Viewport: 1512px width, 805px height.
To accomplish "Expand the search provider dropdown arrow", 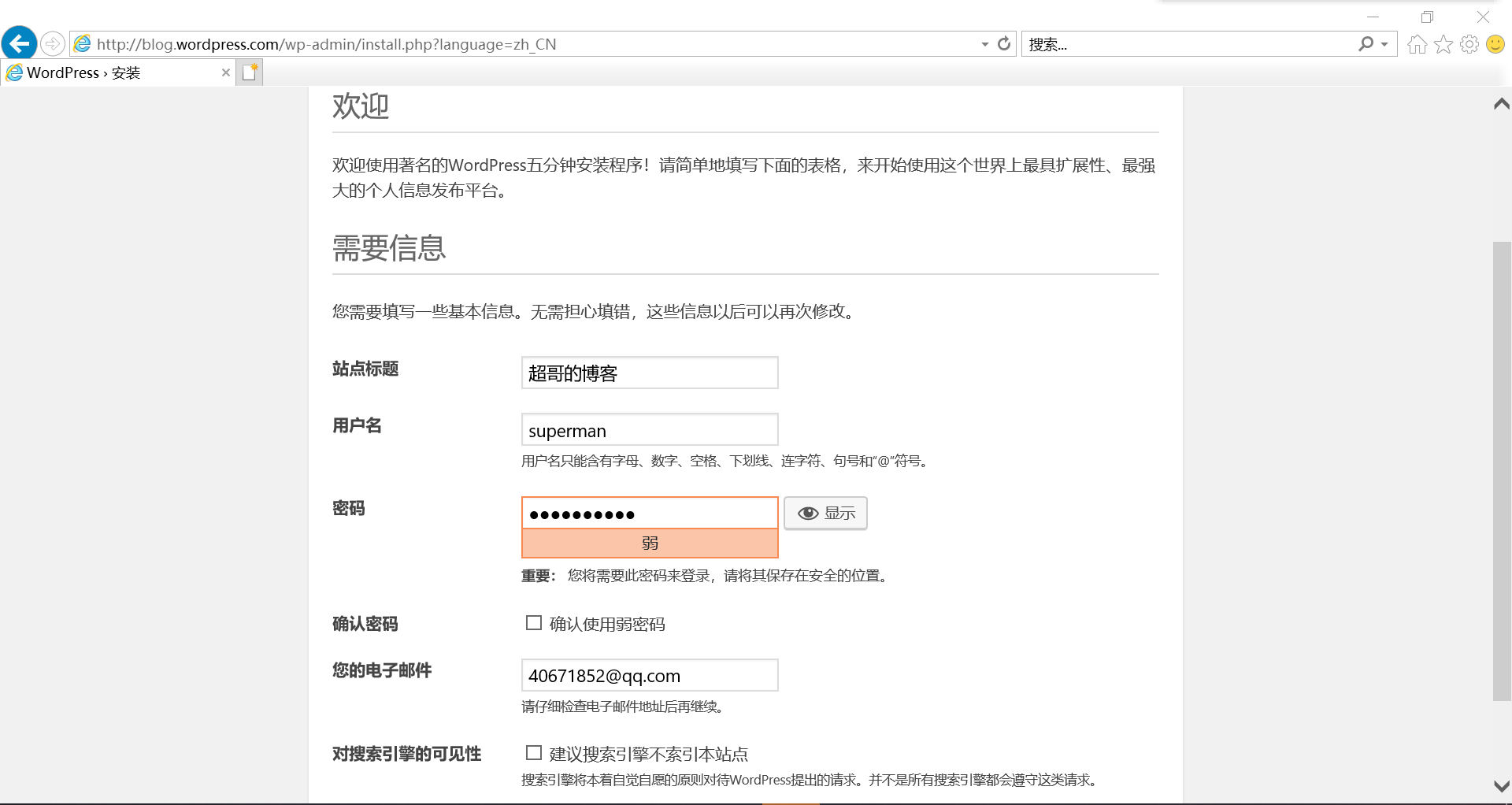I will [1384, 44].
